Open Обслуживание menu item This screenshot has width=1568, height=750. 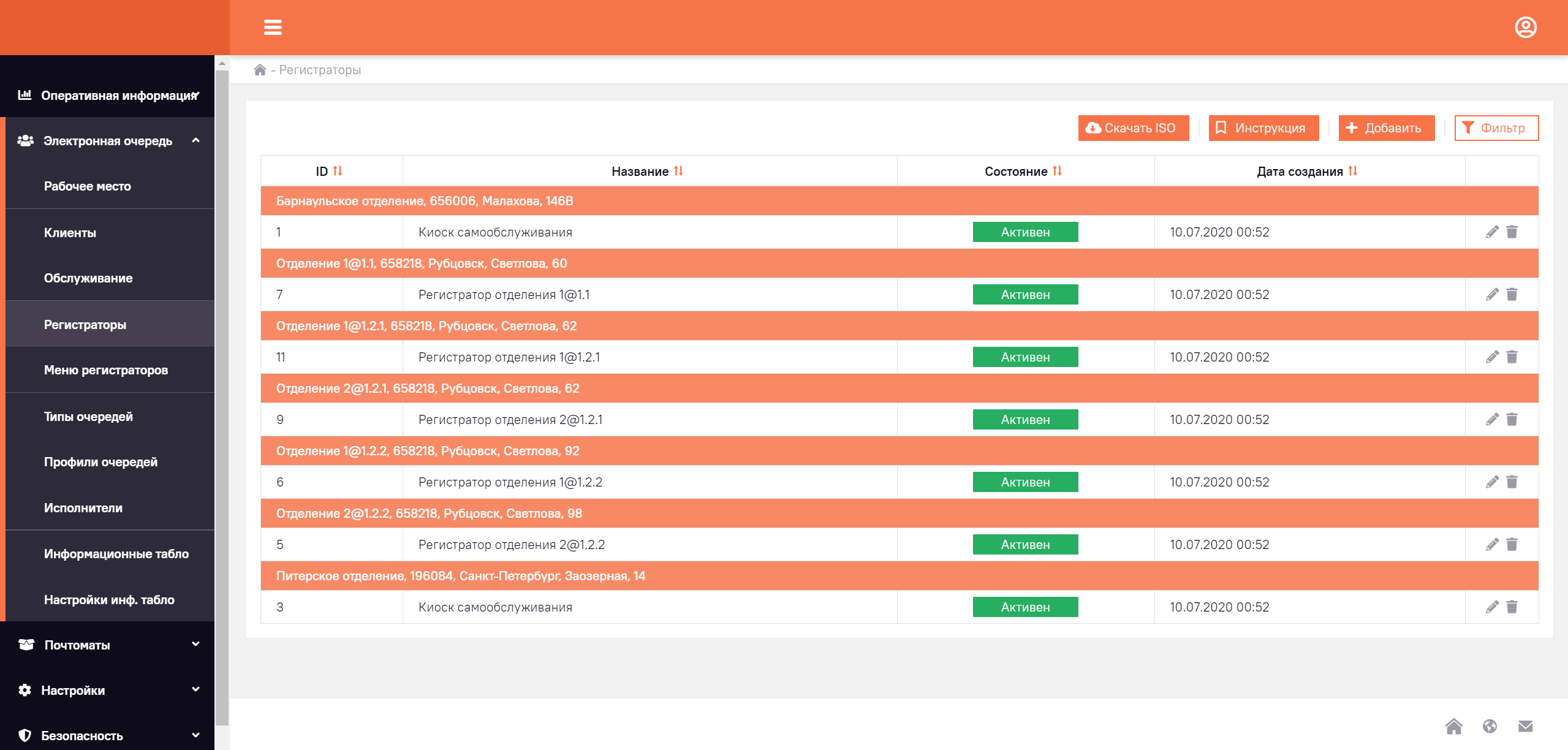coord(110,278)
